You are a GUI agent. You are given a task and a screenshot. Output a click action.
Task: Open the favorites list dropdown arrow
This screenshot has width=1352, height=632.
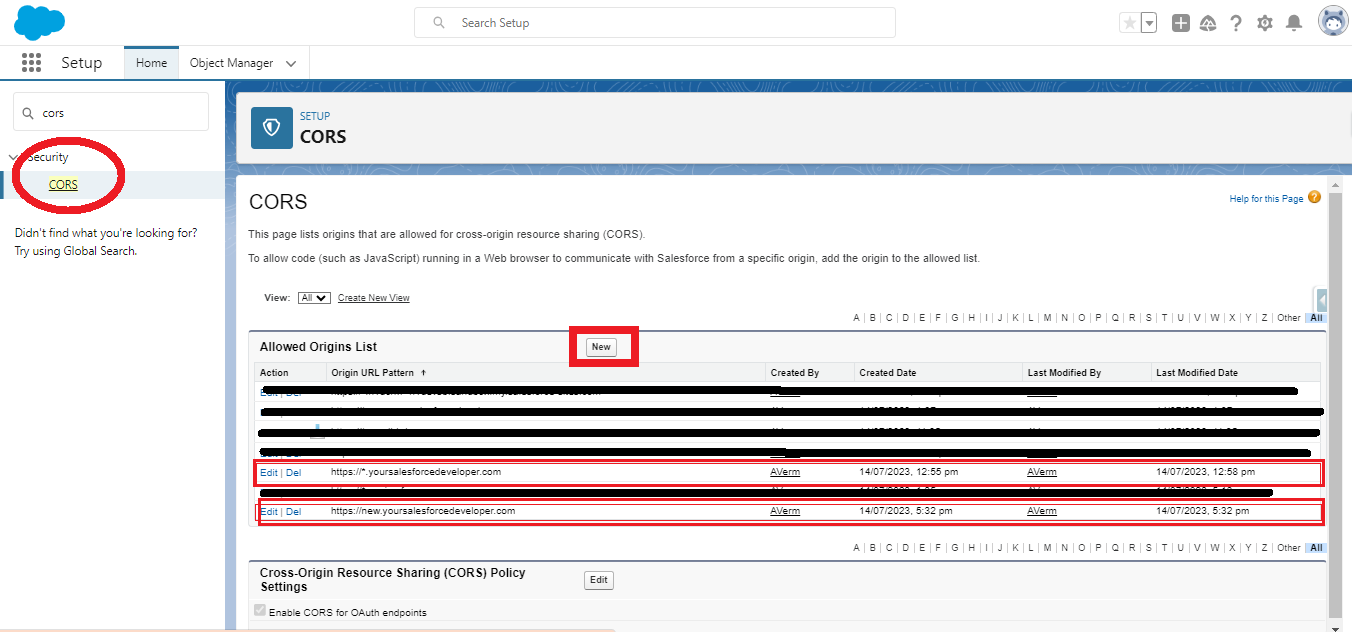(1149, 23)
